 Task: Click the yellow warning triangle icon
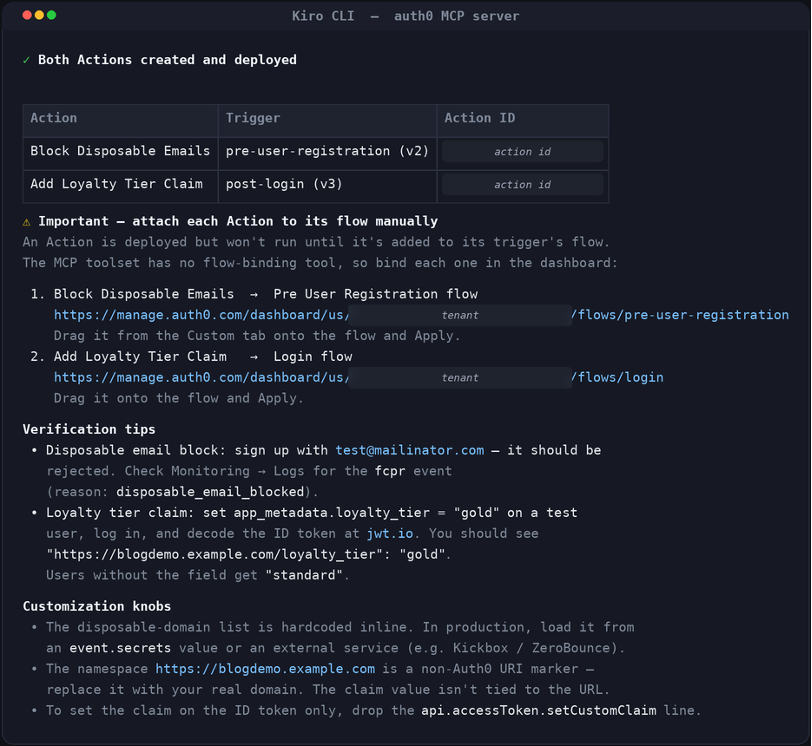pyautogui.click(x=26, y=222)
